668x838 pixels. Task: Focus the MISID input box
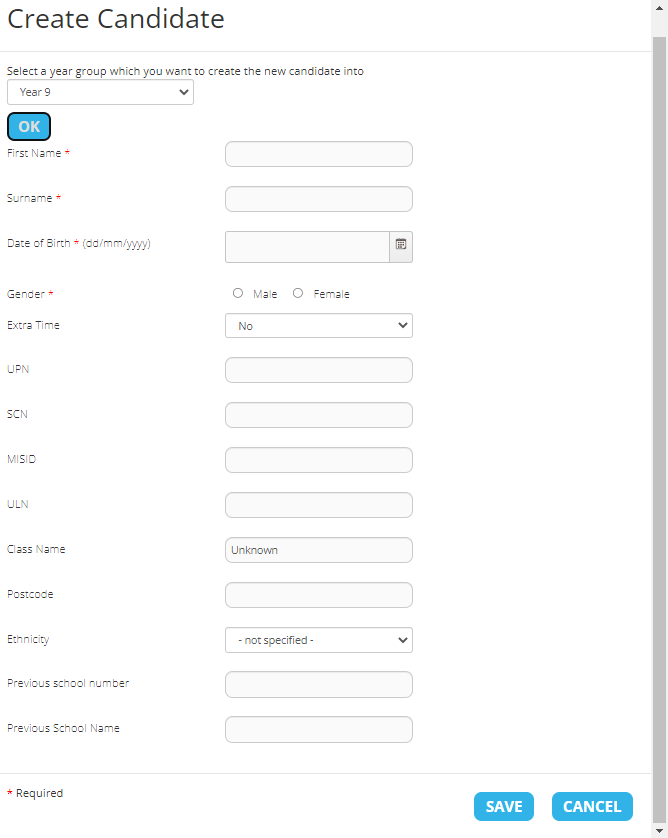tap(319, 460)
